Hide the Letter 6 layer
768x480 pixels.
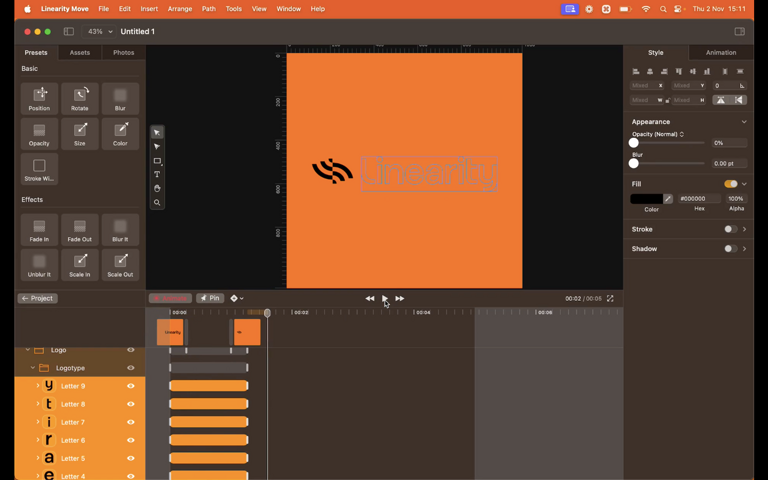(131, 440)
